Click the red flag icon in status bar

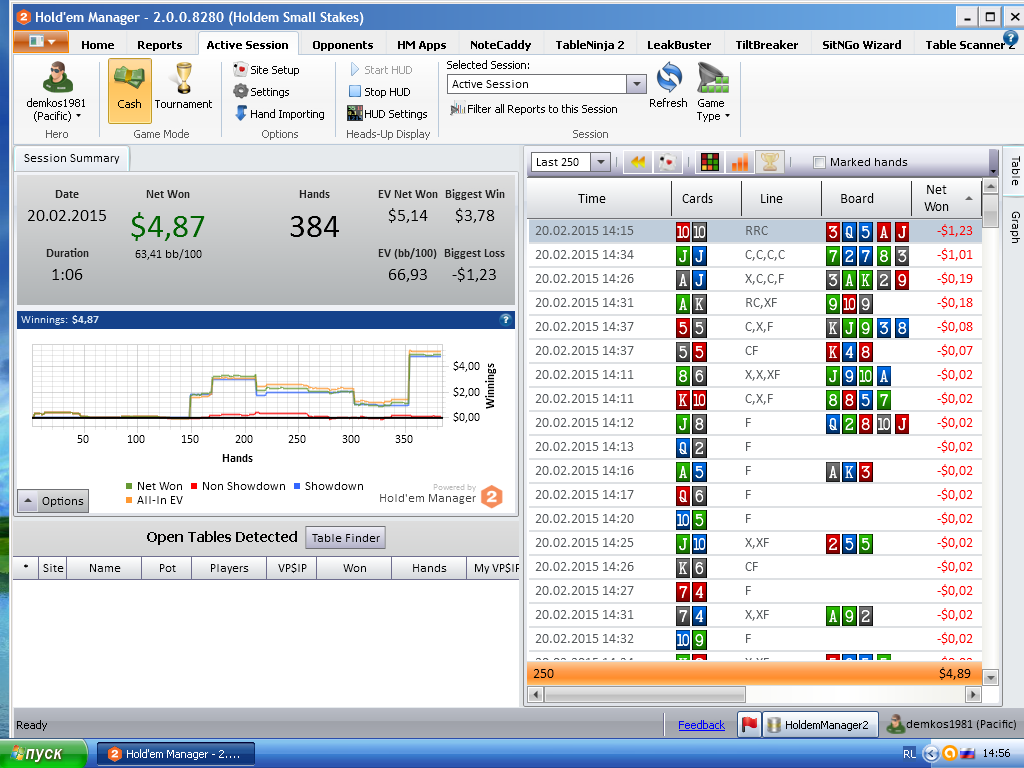749,724
